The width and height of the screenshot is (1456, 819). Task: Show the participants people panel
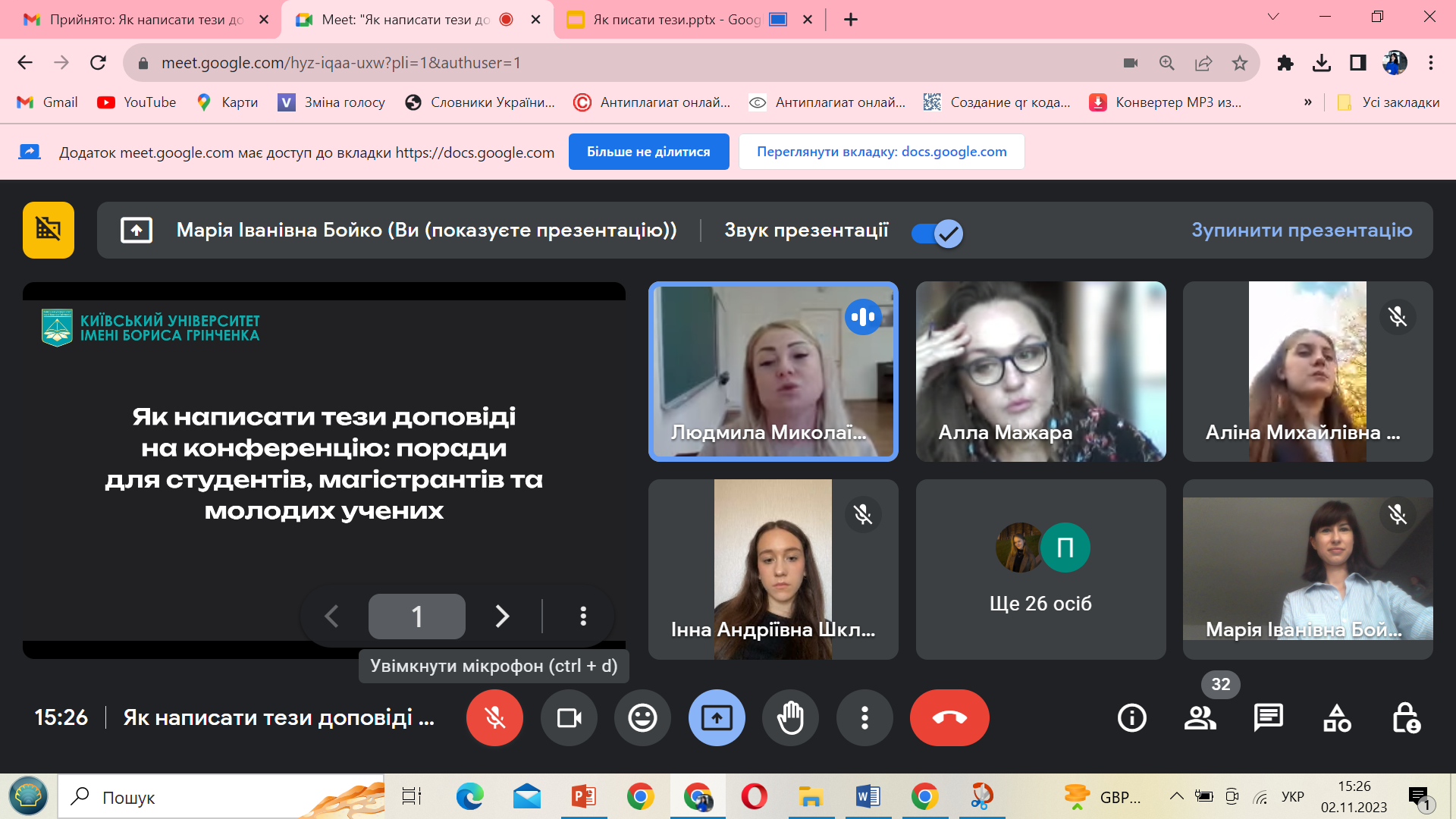pyautogui.click(x=1200, y=717)
